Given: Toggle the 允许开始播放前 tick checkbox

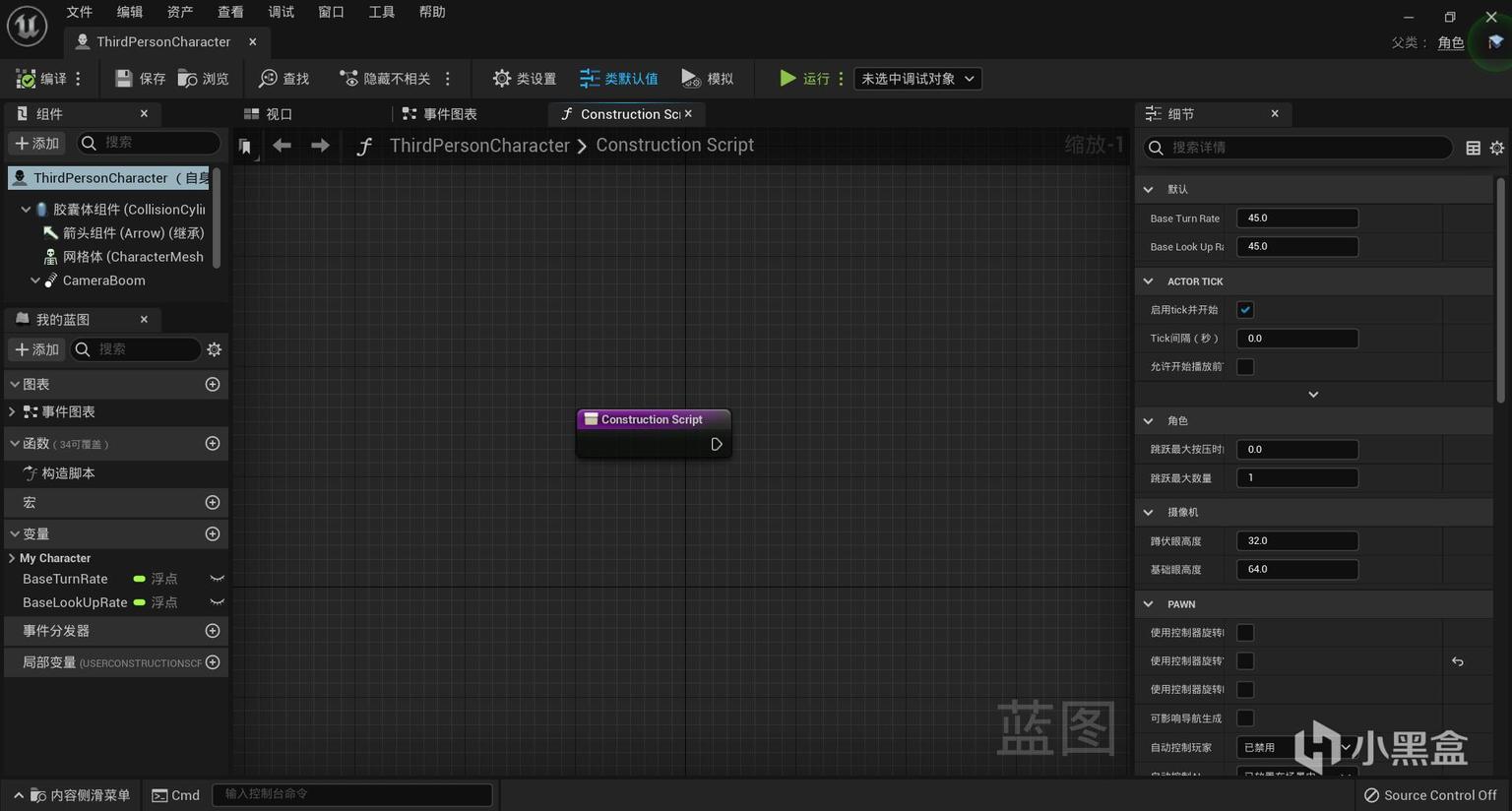Looking at the screenshot, I should 1245,367.
